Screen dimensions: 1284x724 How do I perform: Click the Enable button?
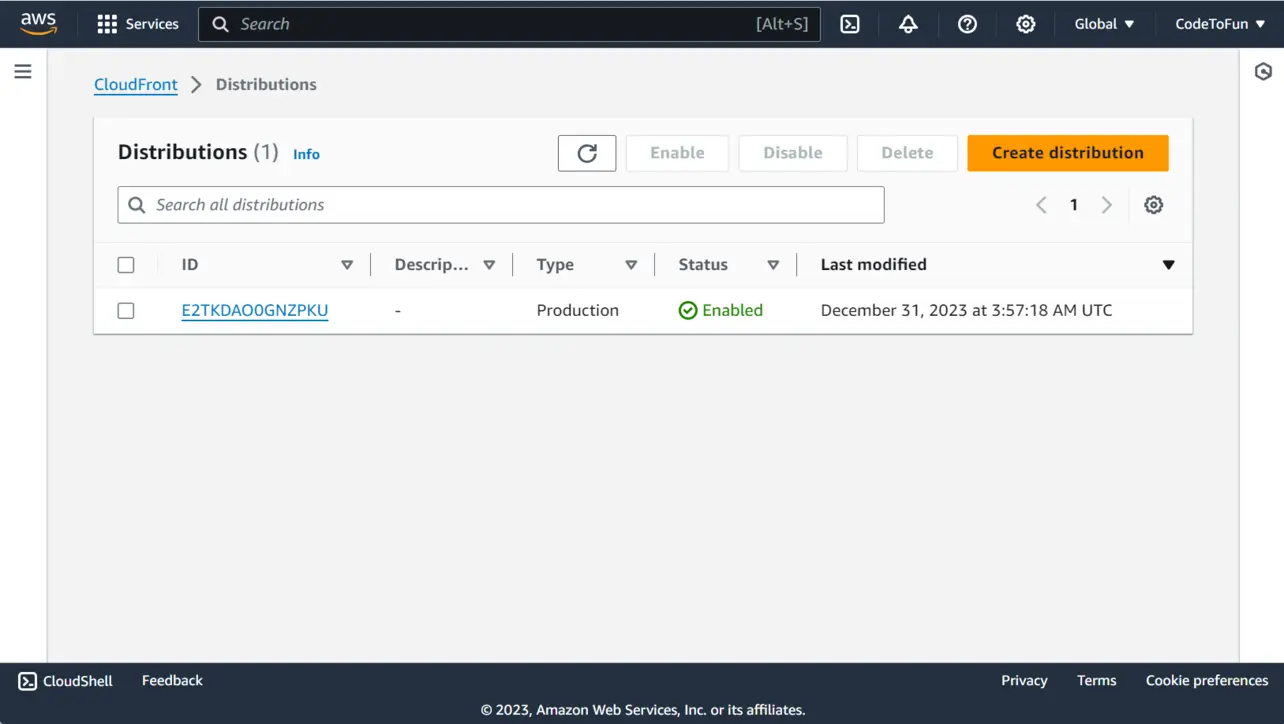[x=677, y=153]
